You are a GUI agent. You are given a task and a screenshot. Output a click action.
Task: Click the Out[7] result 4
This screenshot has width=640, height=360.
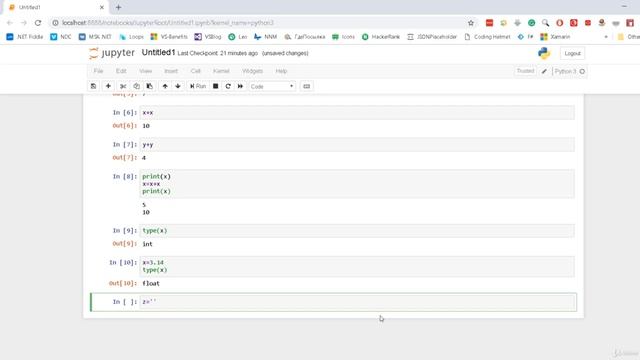144,158
